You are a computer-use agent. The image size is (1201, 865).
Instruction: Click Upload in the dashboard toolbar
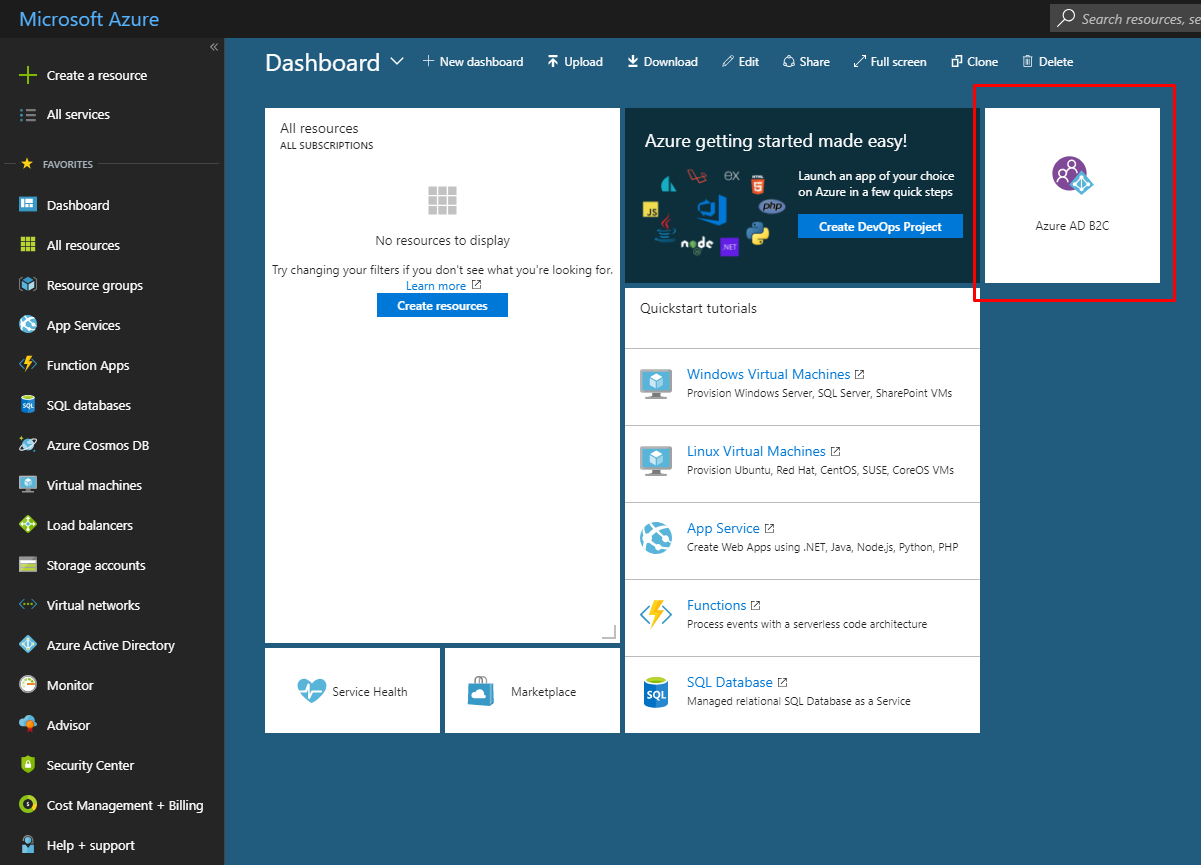tap(575, 62)
